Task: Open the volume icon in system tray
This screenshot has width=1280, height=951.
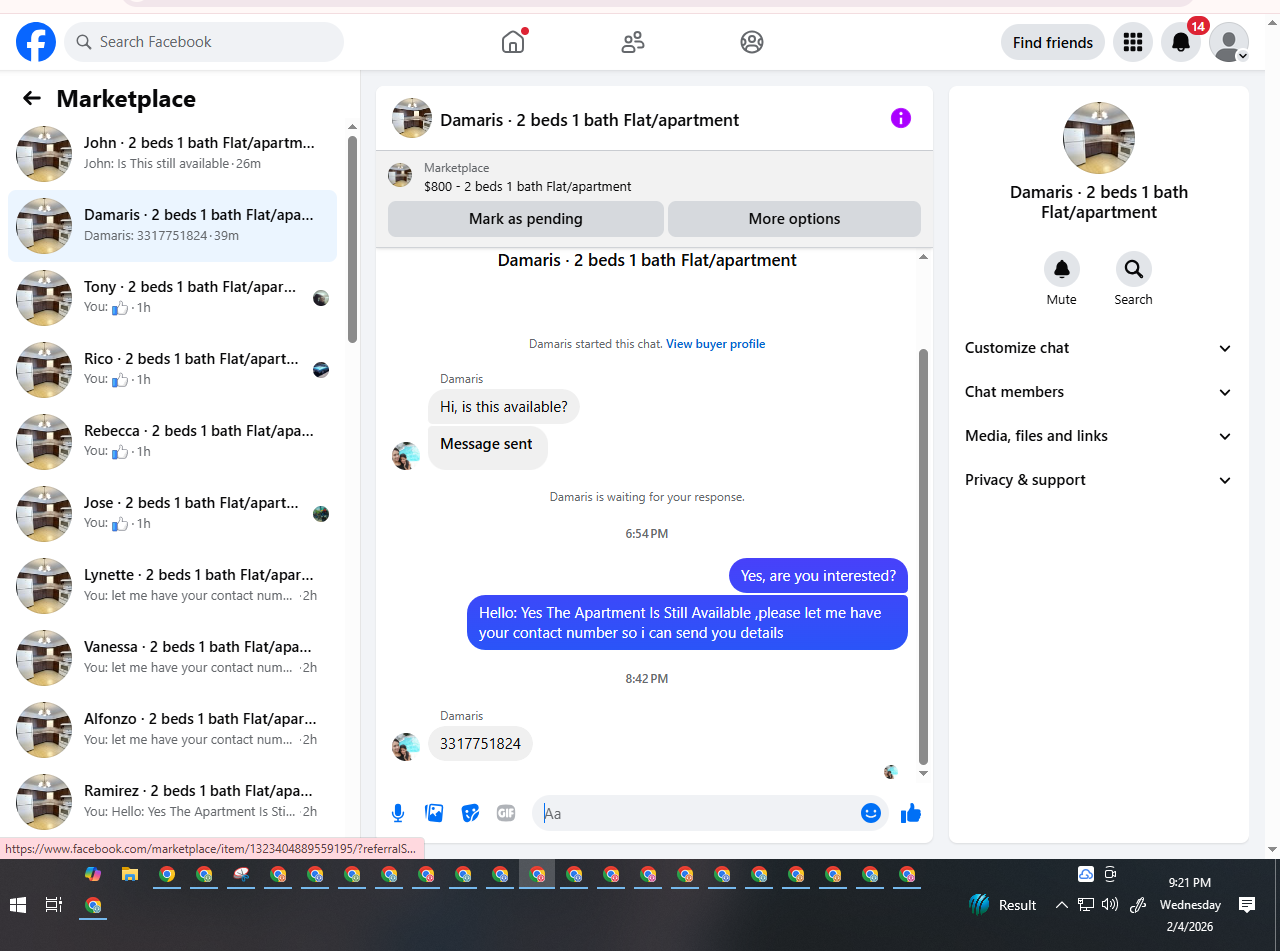Action: 1110,905
